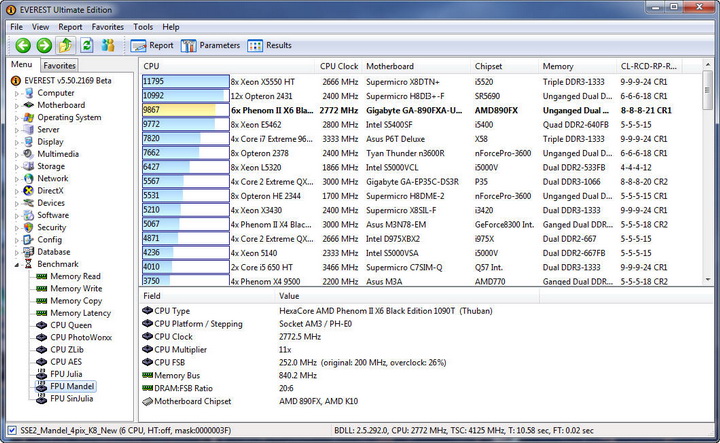Select the Security shield icon in tree

(x=29, y=227)
